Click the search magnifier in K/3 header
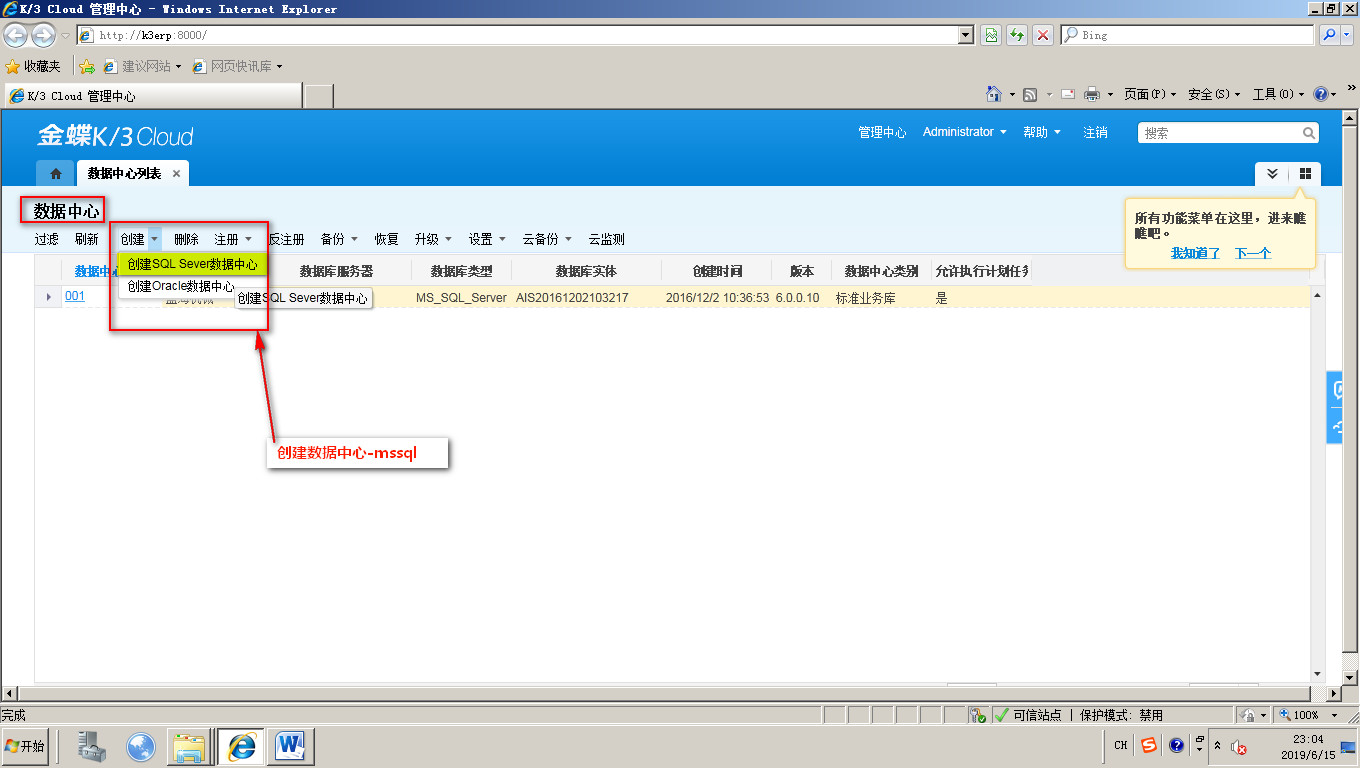Screen dimensions: 1360x768 (1308, 133)
